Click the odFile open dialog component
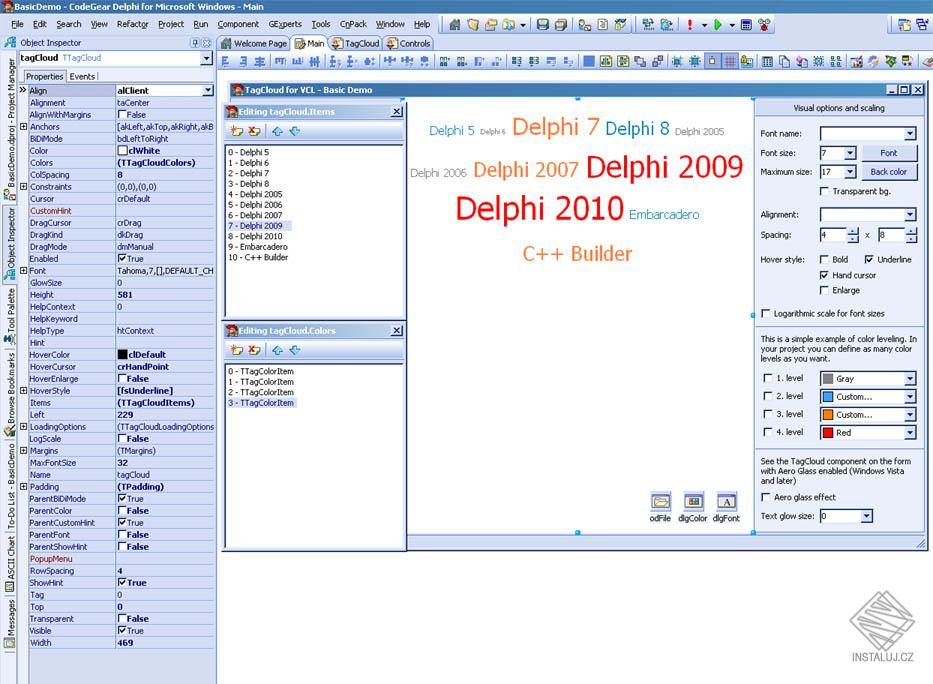 pyautogui.click(x=659, y=501)
